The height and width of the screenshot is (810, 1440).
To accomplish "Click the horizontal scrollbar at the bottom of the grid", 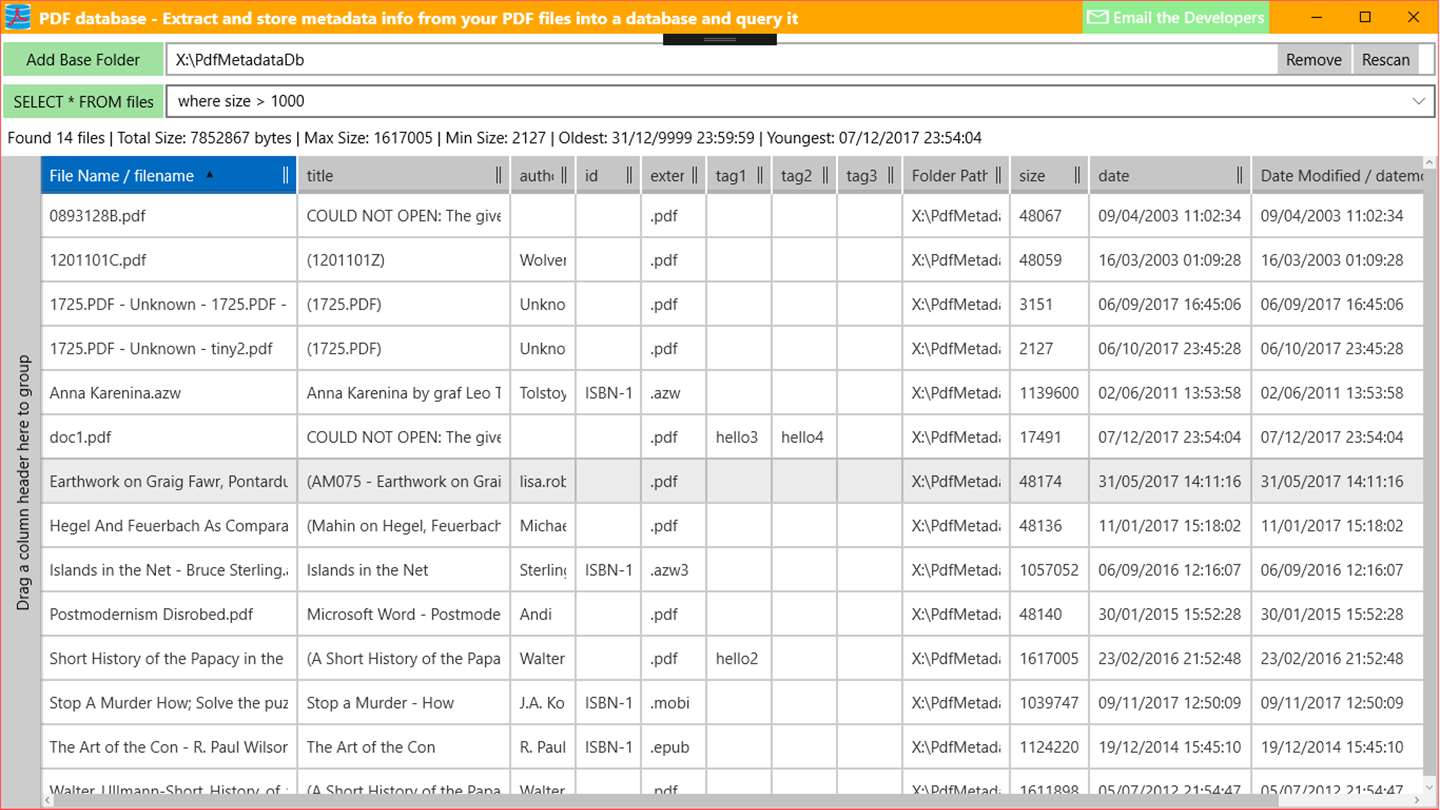I will coord(731,801).
